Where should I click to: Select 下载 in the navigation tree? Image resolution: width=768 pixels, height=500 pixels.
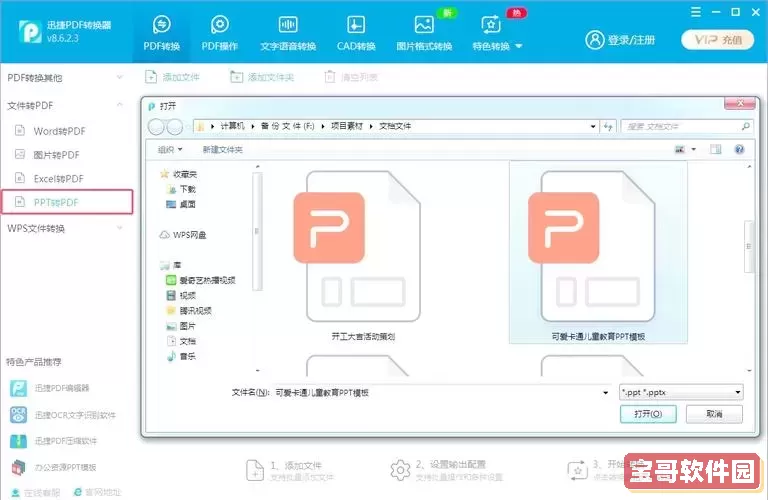182,189
